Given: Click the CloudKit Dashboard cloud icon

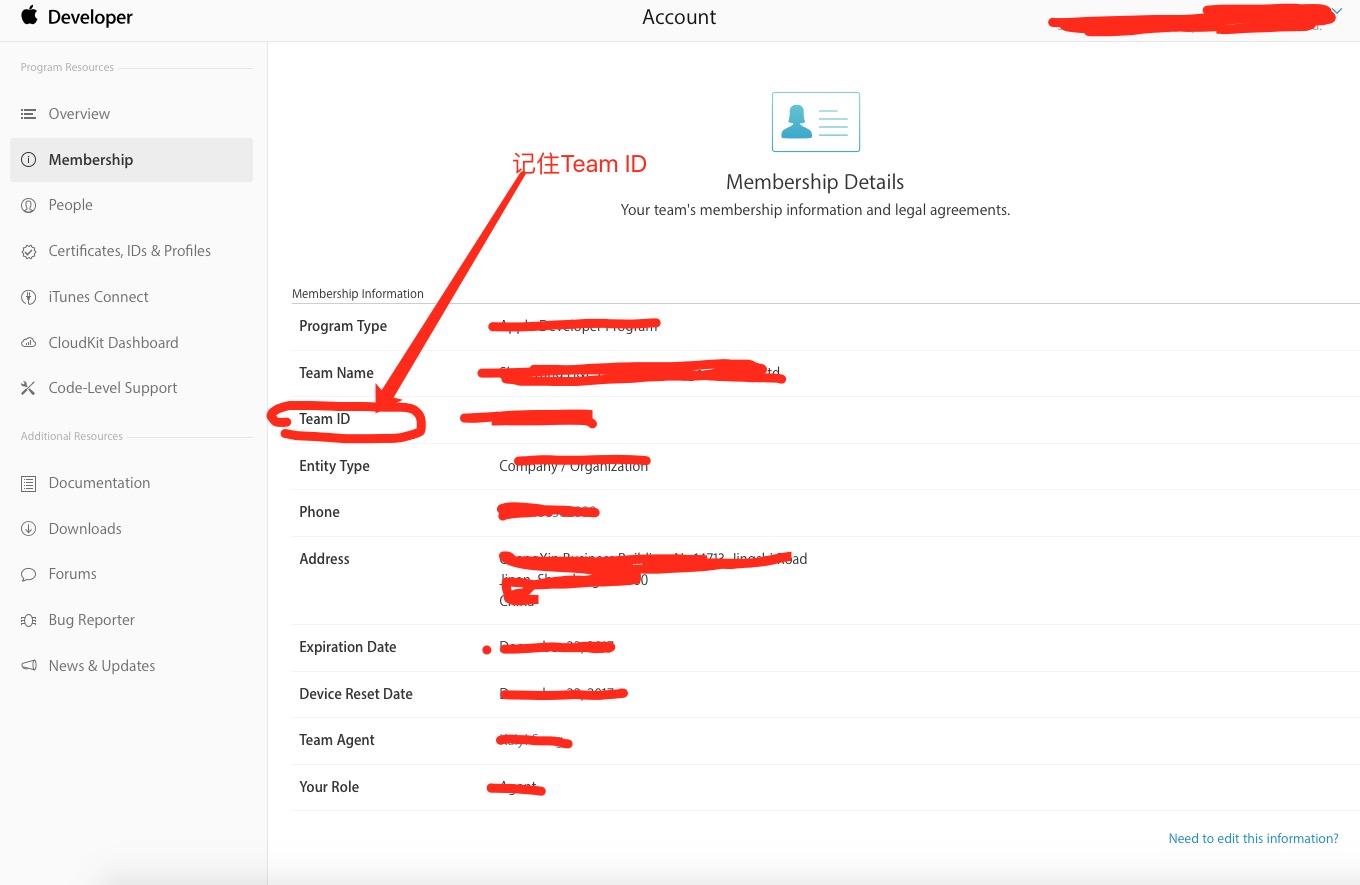Looking at the screenshot, I should pyautogui.click(x=28, y=343).
